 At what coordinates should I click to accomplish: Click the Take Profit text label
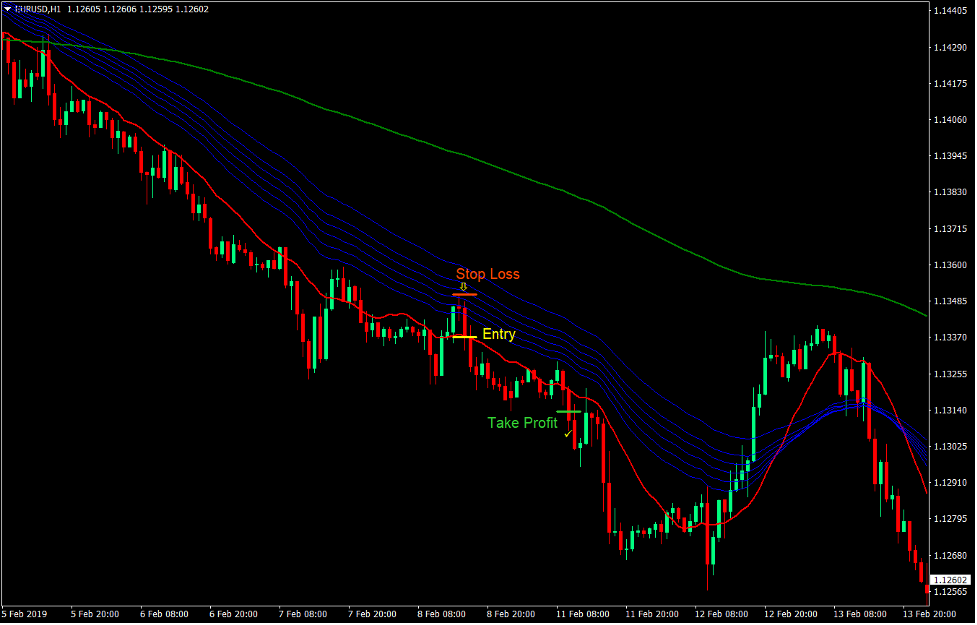[x=521, y=423]
